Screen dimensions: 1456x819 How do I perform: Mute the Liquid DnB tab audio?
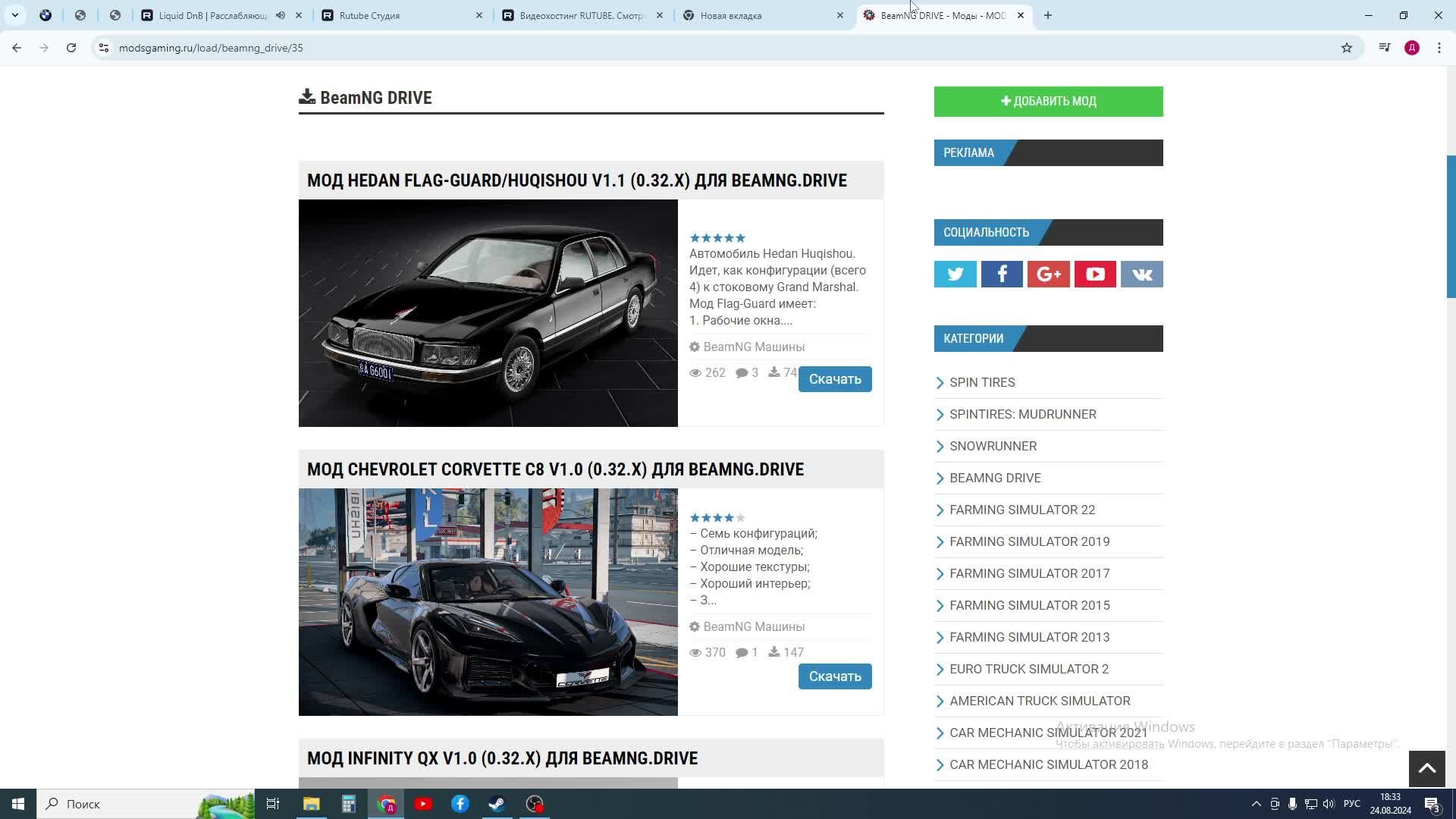click(x=281, y=15)
